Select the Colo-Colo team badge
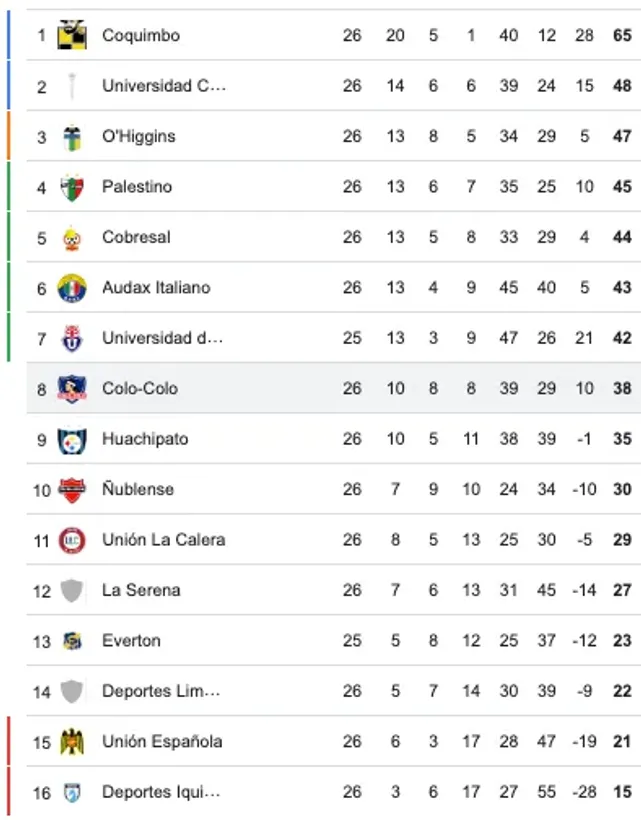 click(x=70, y=388)
